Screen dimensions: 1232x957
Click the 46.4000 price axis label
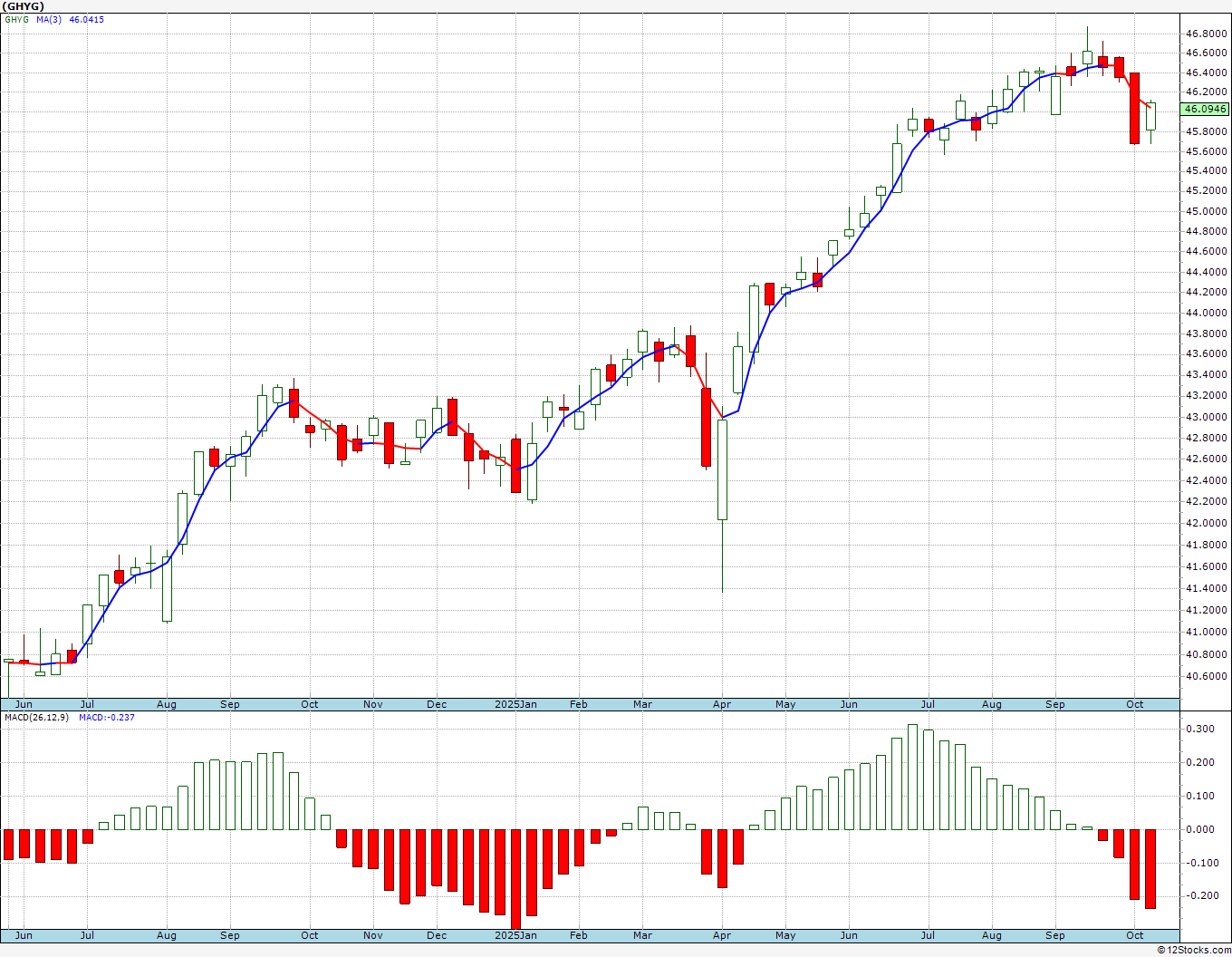click(x=1208, y=72)
